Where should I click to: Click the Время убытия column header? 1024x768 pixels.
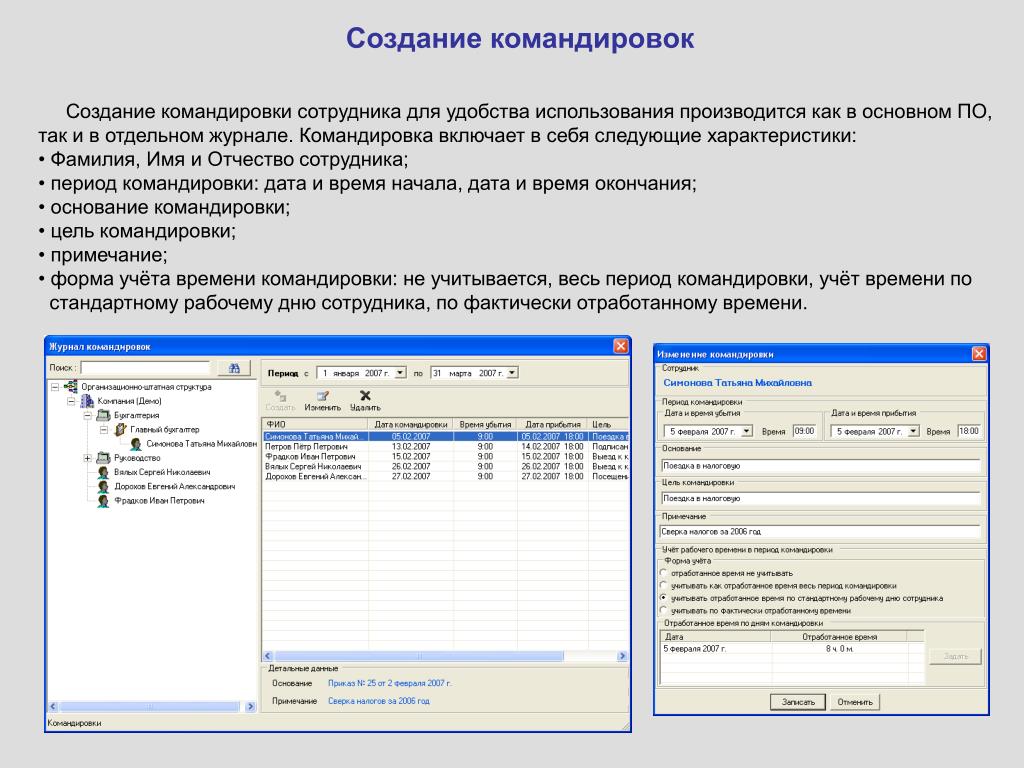coord(485,424)
